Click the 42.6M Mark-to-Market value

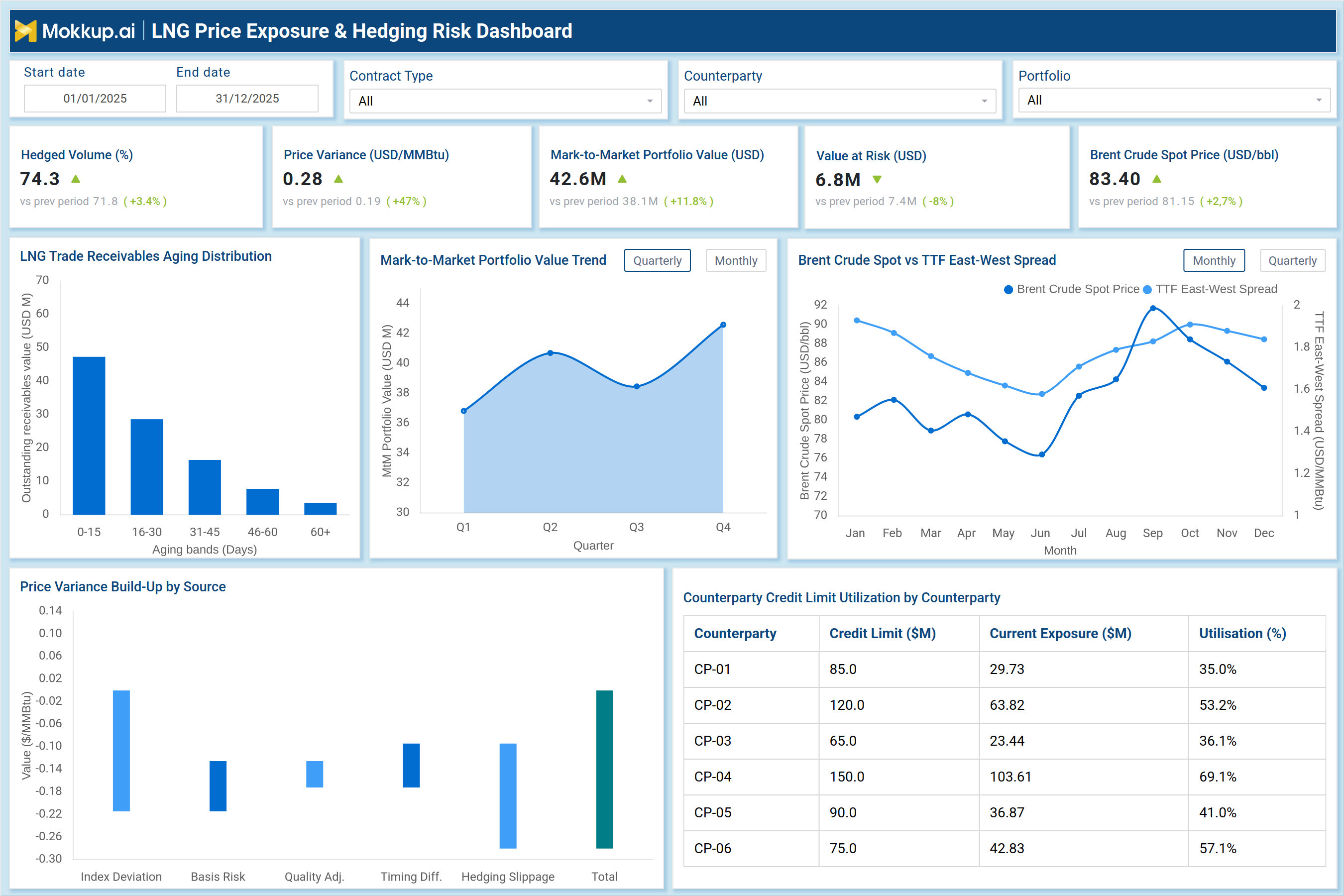tap(578, 179)
